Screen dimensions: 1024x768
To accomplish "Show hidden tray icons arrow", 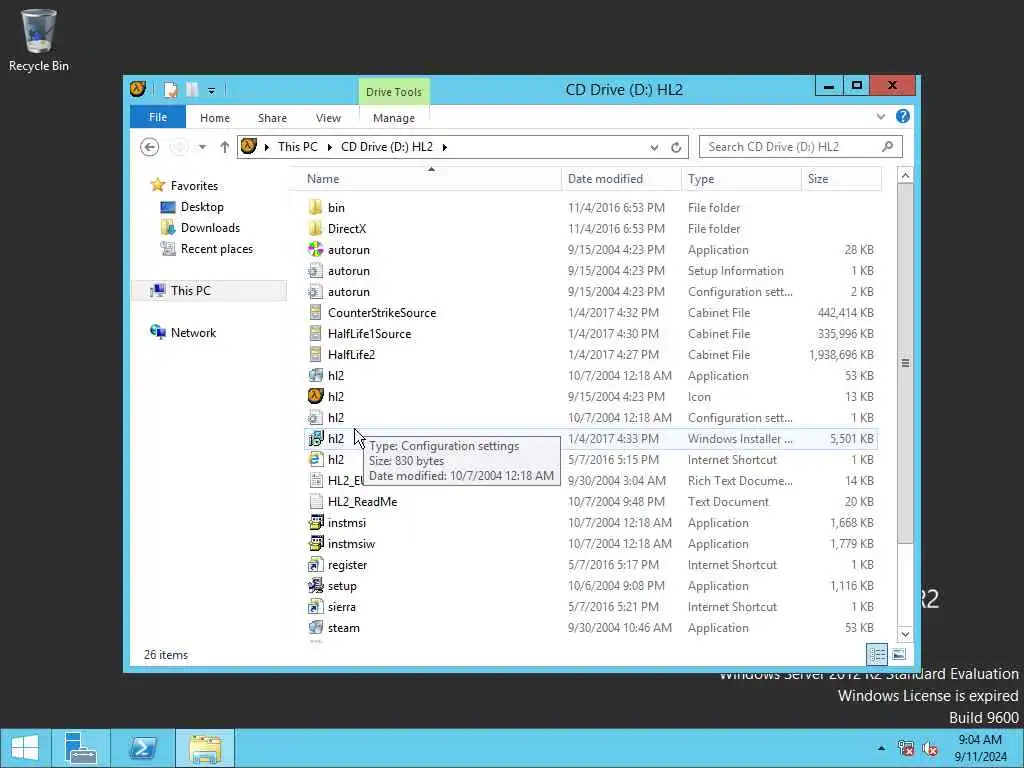I will pos(881,748).
